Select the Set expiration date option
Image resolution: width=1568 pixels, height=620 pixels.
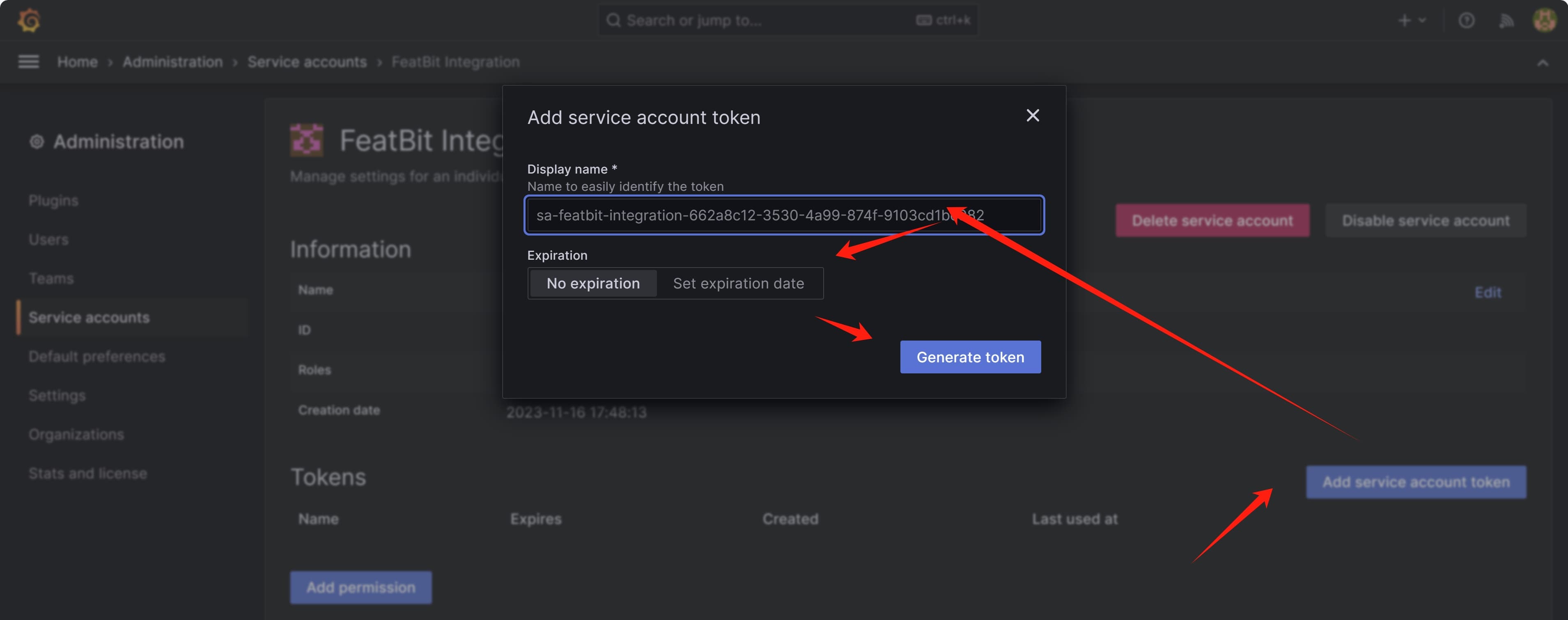click(738, 284)
